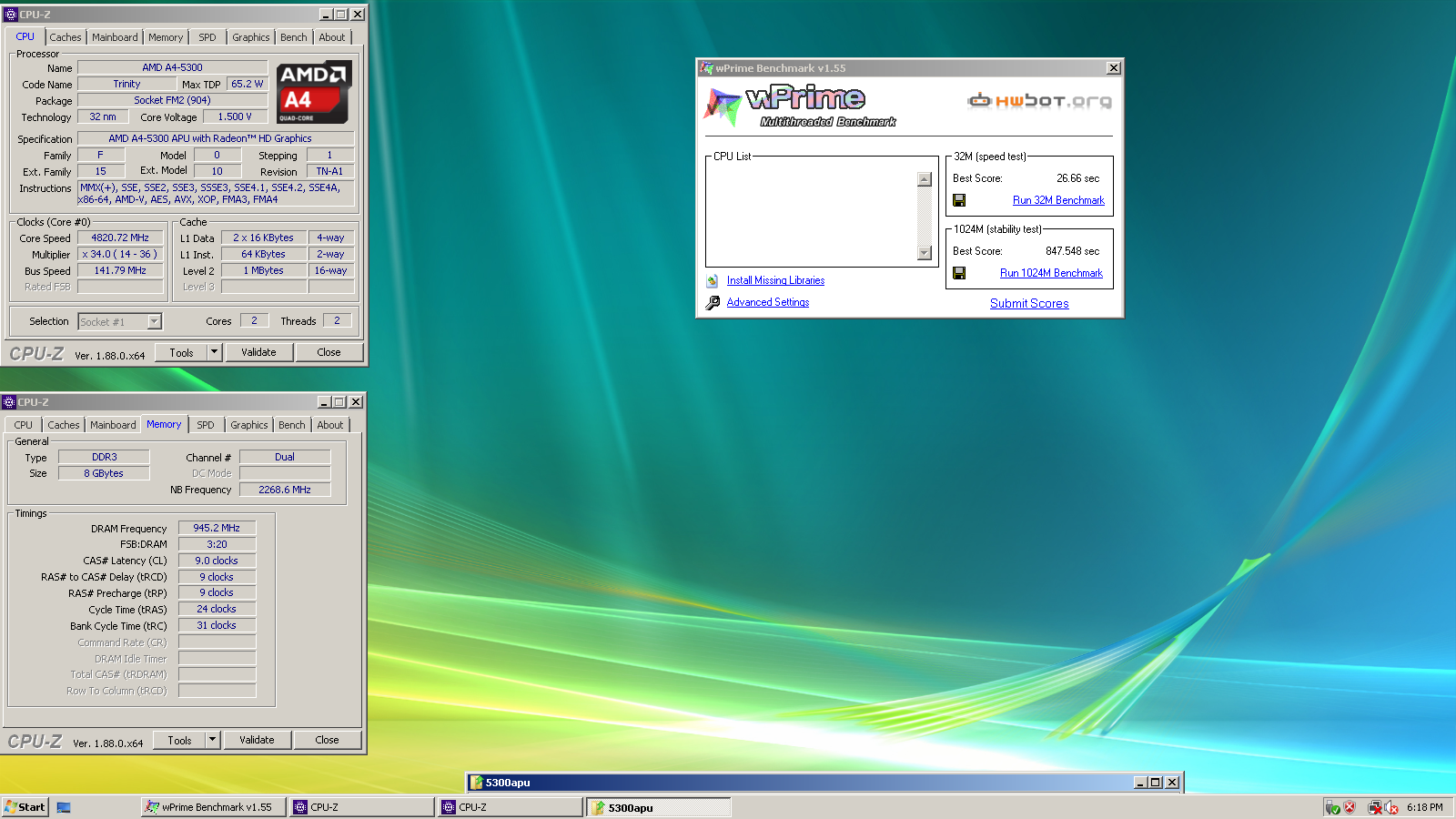
Task: Click the green shield tray icon
Action: click(1332, 807)
